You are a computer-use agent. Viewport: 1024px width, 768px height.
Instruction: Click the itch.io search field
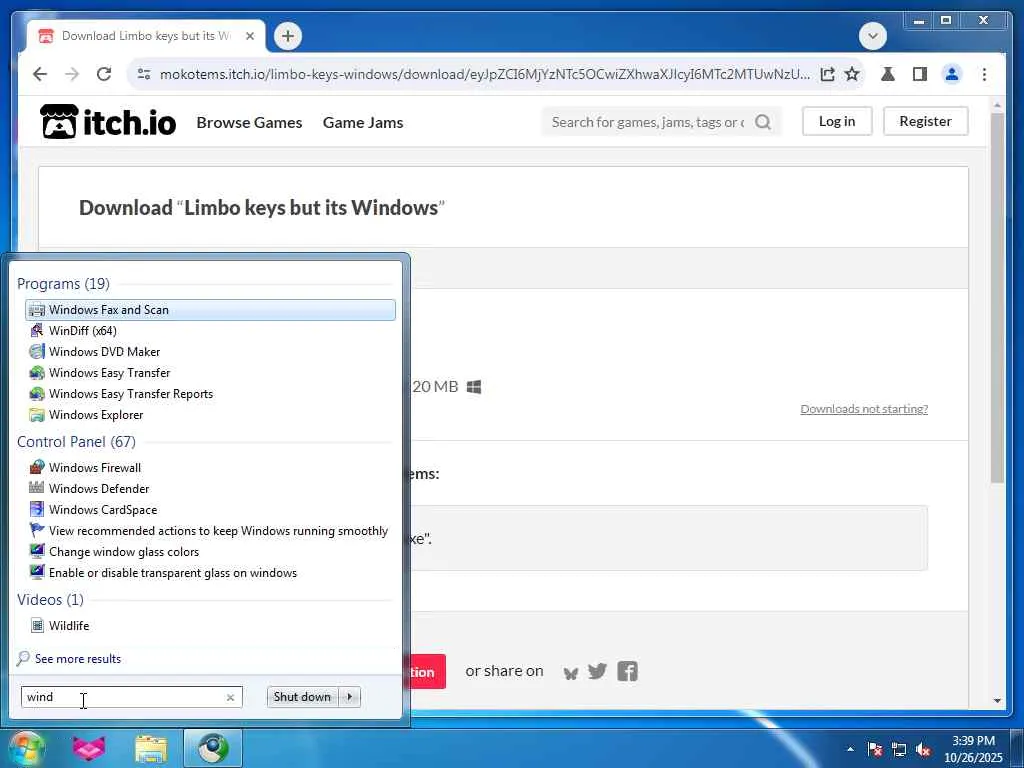tap(648, 122)
